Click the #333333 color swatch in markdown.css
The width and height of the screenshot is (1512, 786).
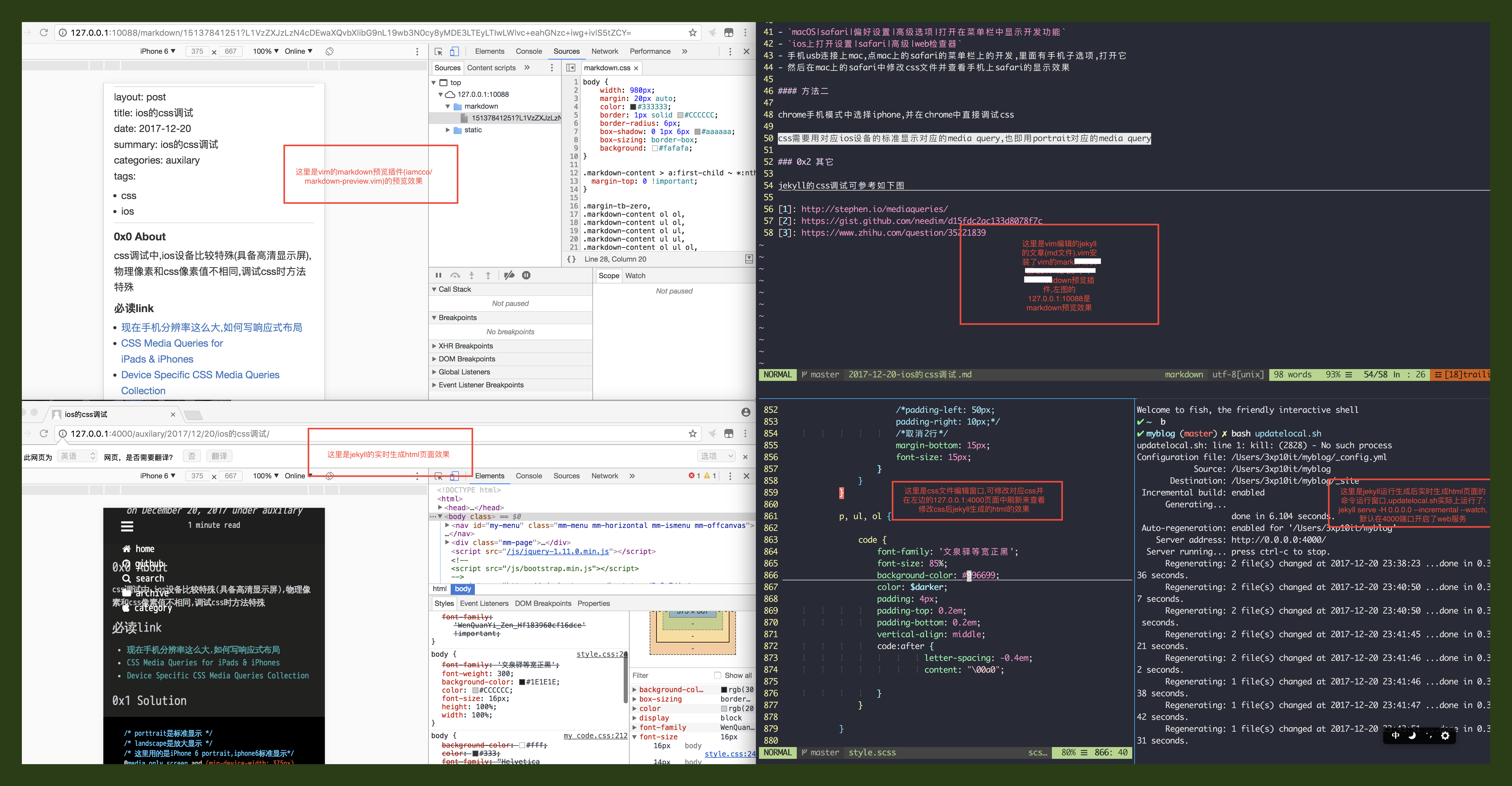click(633, 107)
